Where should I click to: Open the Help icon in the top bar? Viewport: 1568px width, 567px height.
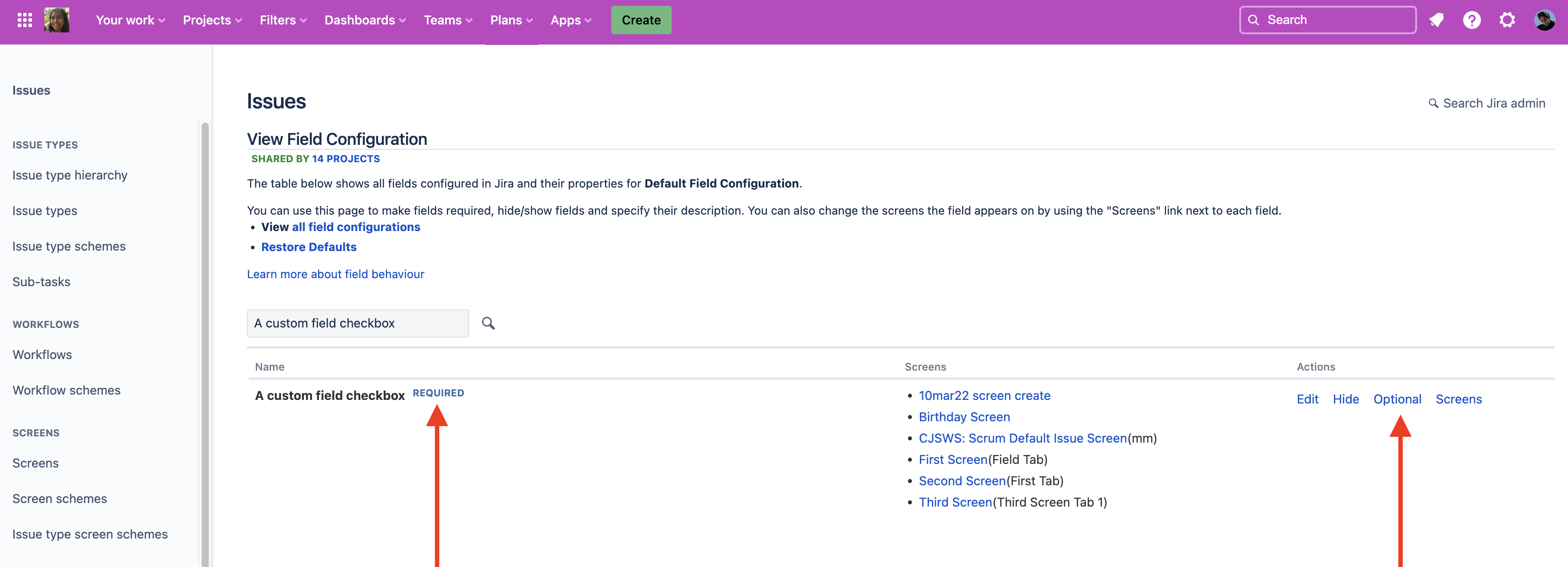1472,20
